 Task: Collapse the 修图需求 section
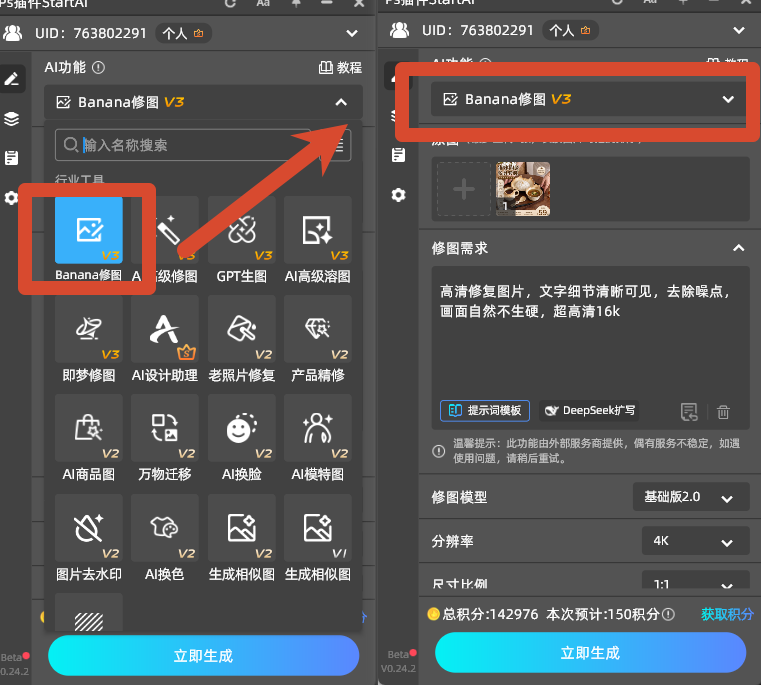(x=739, y=248)
